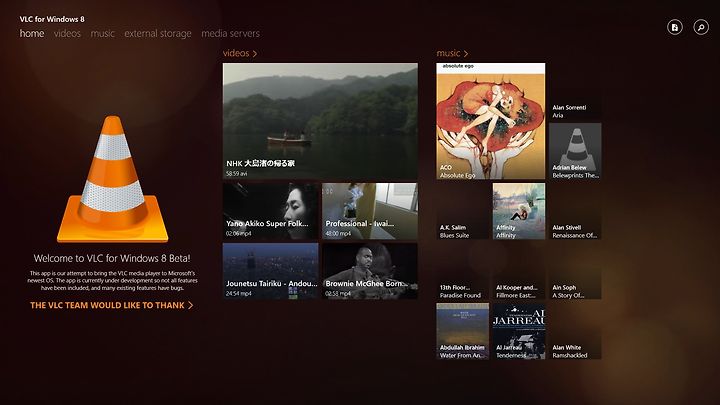Click the VLC for Windows 8 title
The image size is (720, 405).
point(52,19)
